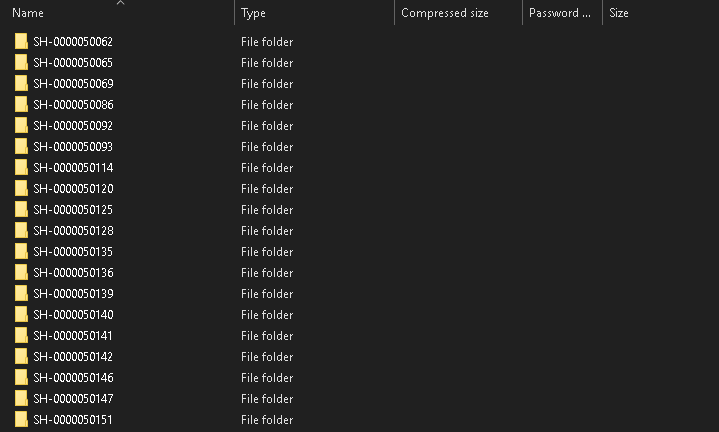Click folder icon for SH-0000050139
This screenshot has height=432, width=719.
(x=21, y=294)
